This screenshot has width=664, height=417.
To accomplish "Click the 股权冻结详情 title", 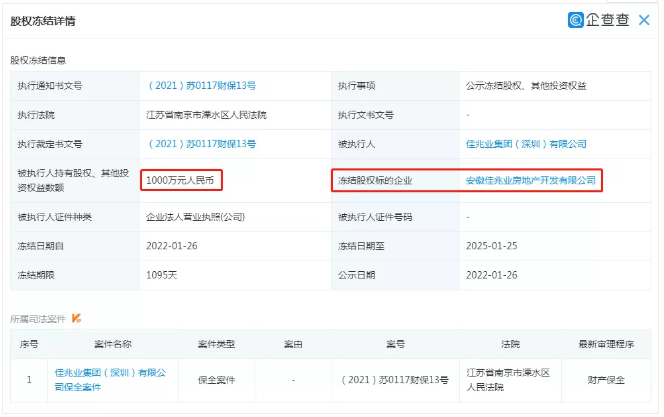I will pyautogui.click(x=43, y=21).
